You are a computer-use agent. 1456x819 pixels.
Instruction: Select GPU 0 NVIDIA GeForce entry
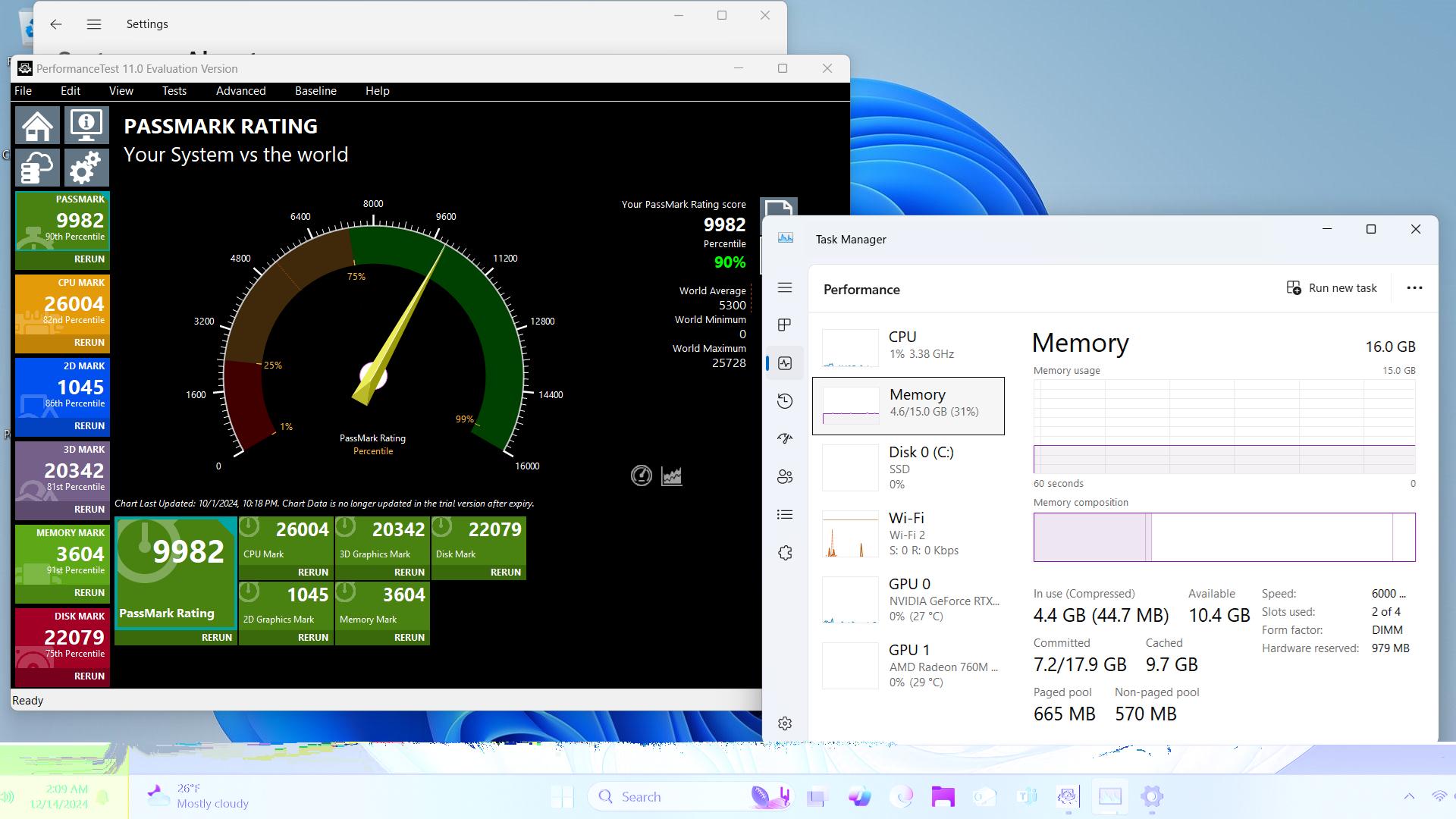[908, 599]
